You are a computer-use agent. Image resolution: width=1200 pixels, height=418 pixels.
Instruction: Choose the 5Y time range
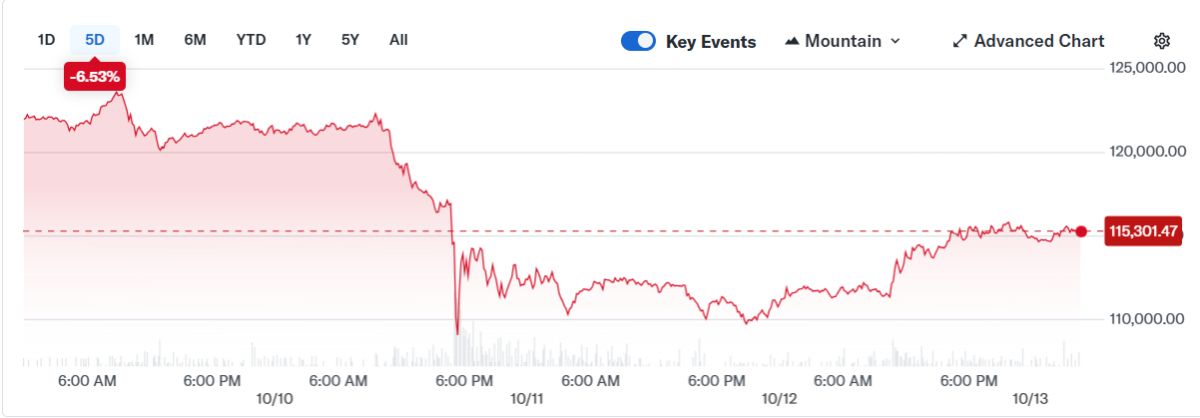pyautogui.click(x=350, y=40)
